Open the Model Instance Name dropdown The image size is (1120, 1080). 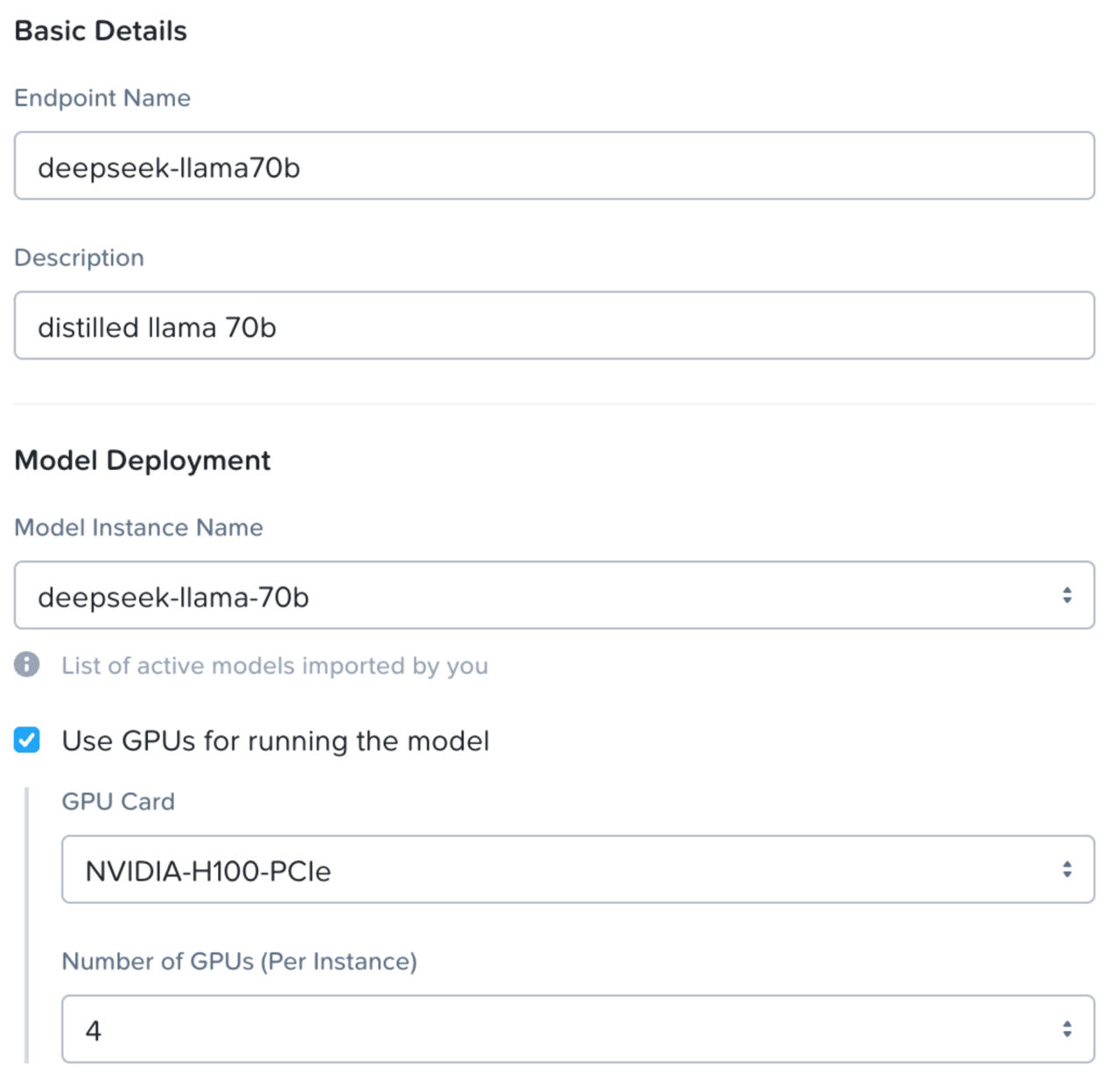[553, 595]
